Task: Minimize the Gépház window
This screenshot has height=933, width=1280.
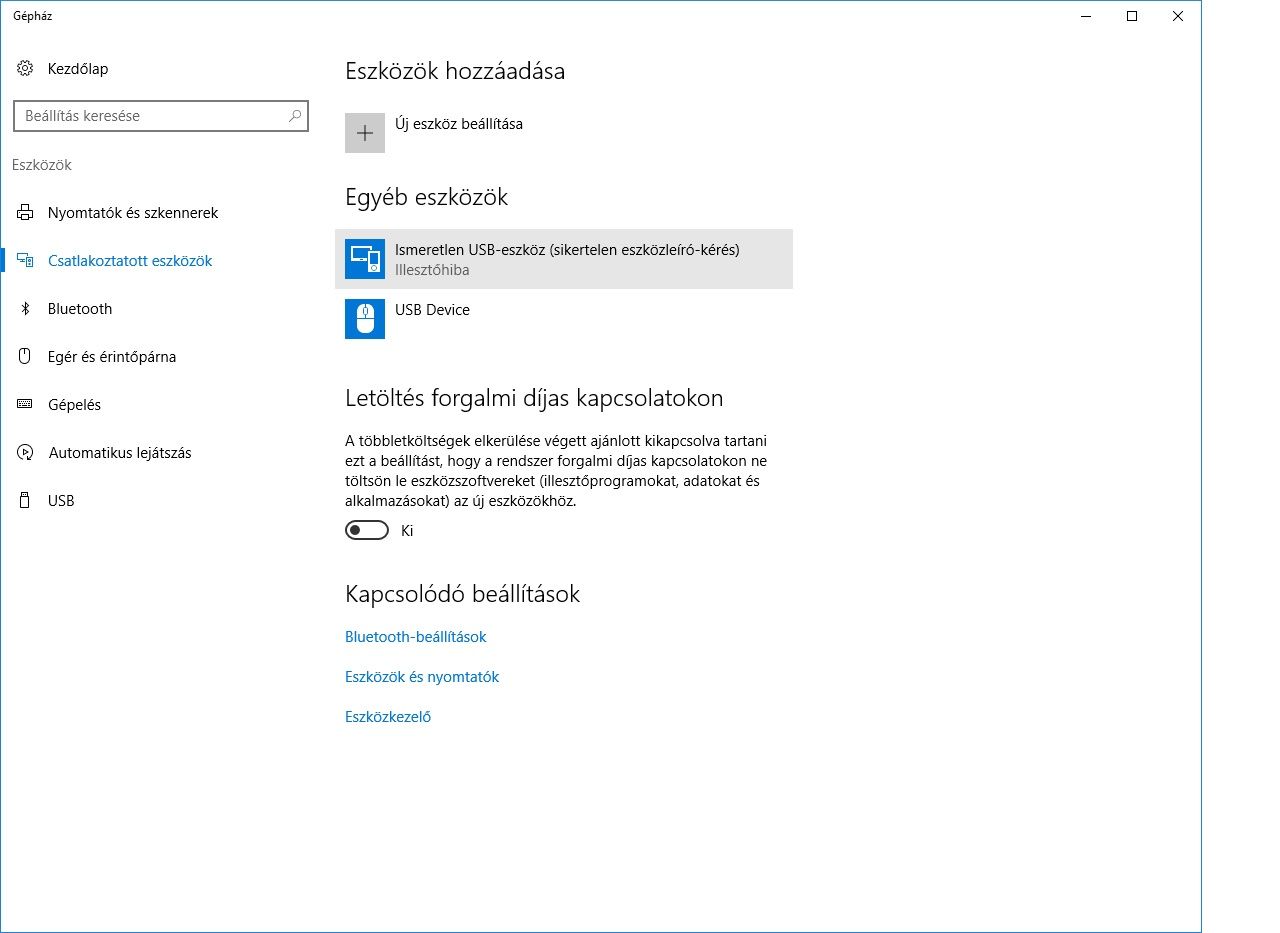Action: click(1086, 15)
